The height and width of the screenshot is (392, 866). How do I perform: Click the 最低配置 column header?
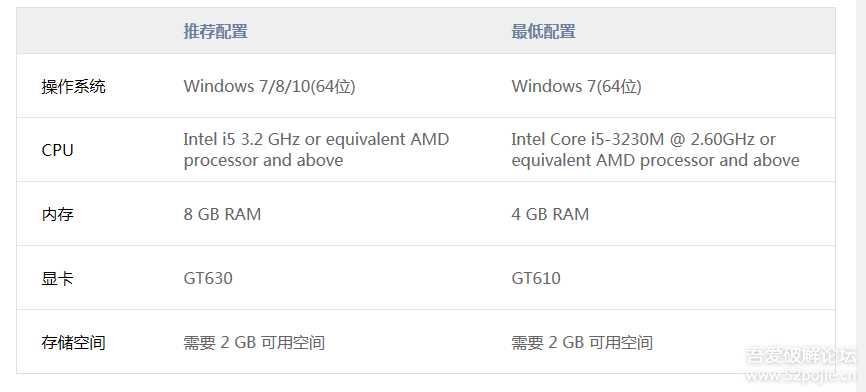coord(543,31)
